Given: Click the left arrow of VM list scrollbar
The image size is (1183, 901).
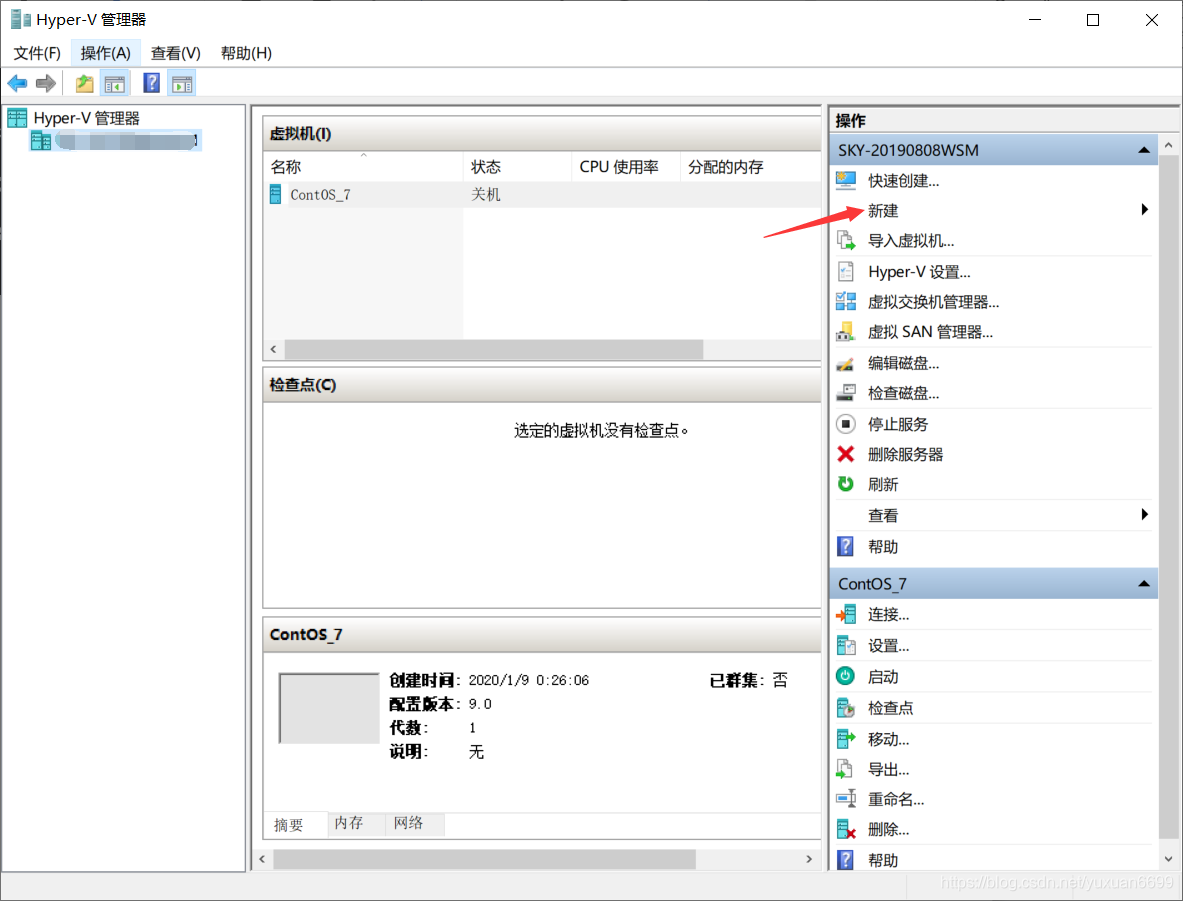Looking at the screenshot, I should (x=273, y=349).
